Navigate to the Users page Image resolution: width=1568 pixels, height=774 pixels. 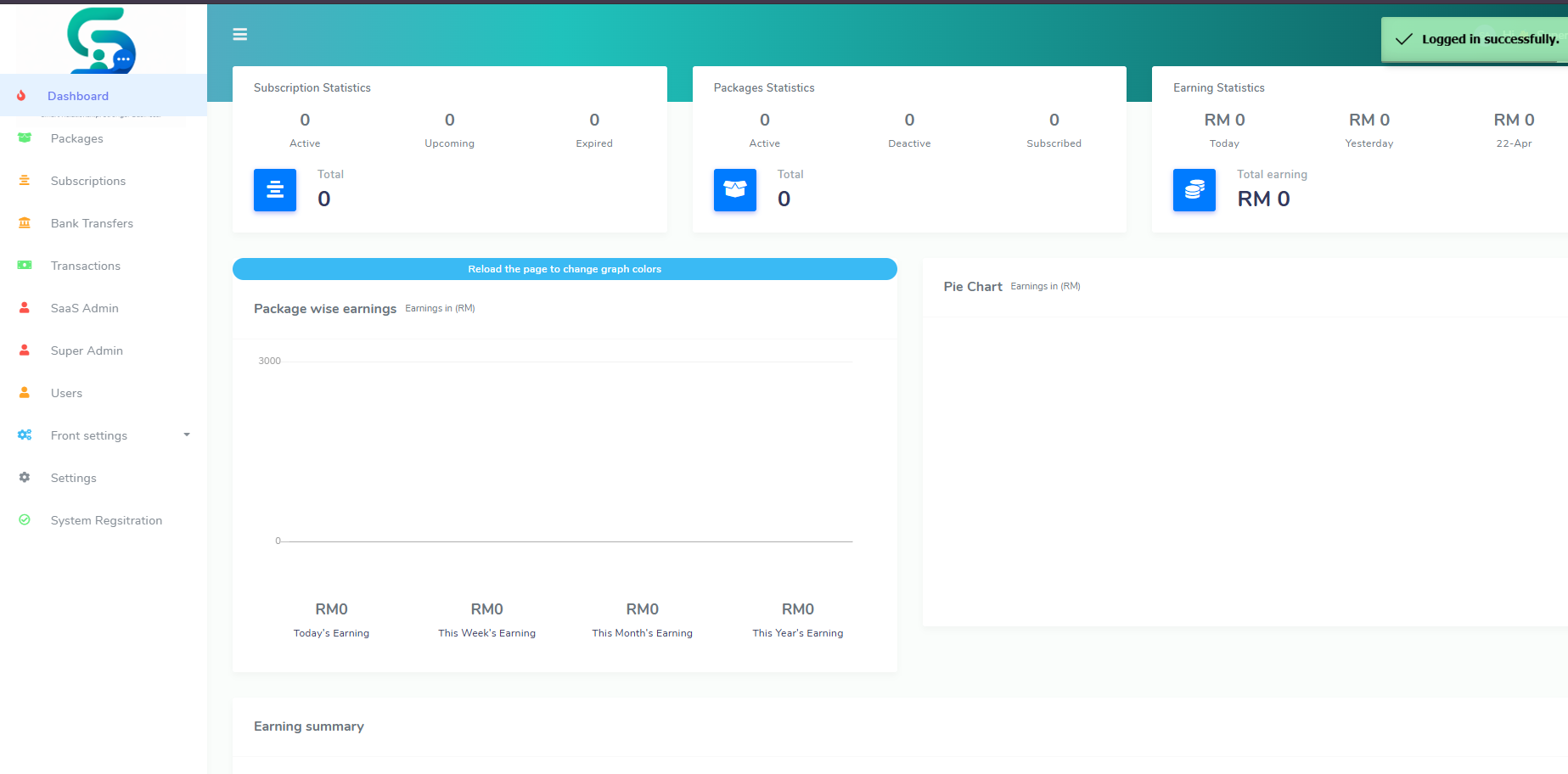pos(66,393)
